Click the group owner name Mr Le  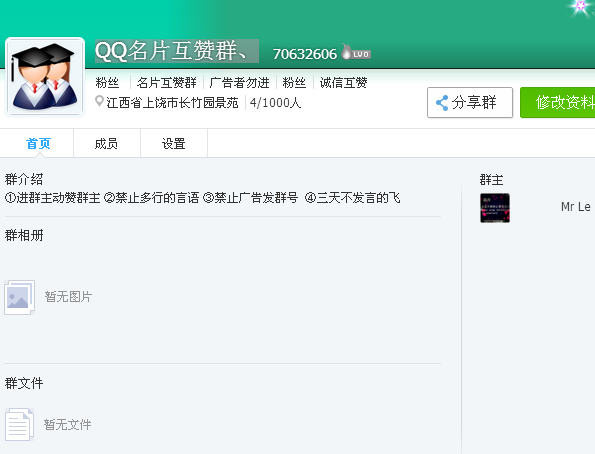click(576, 207)
